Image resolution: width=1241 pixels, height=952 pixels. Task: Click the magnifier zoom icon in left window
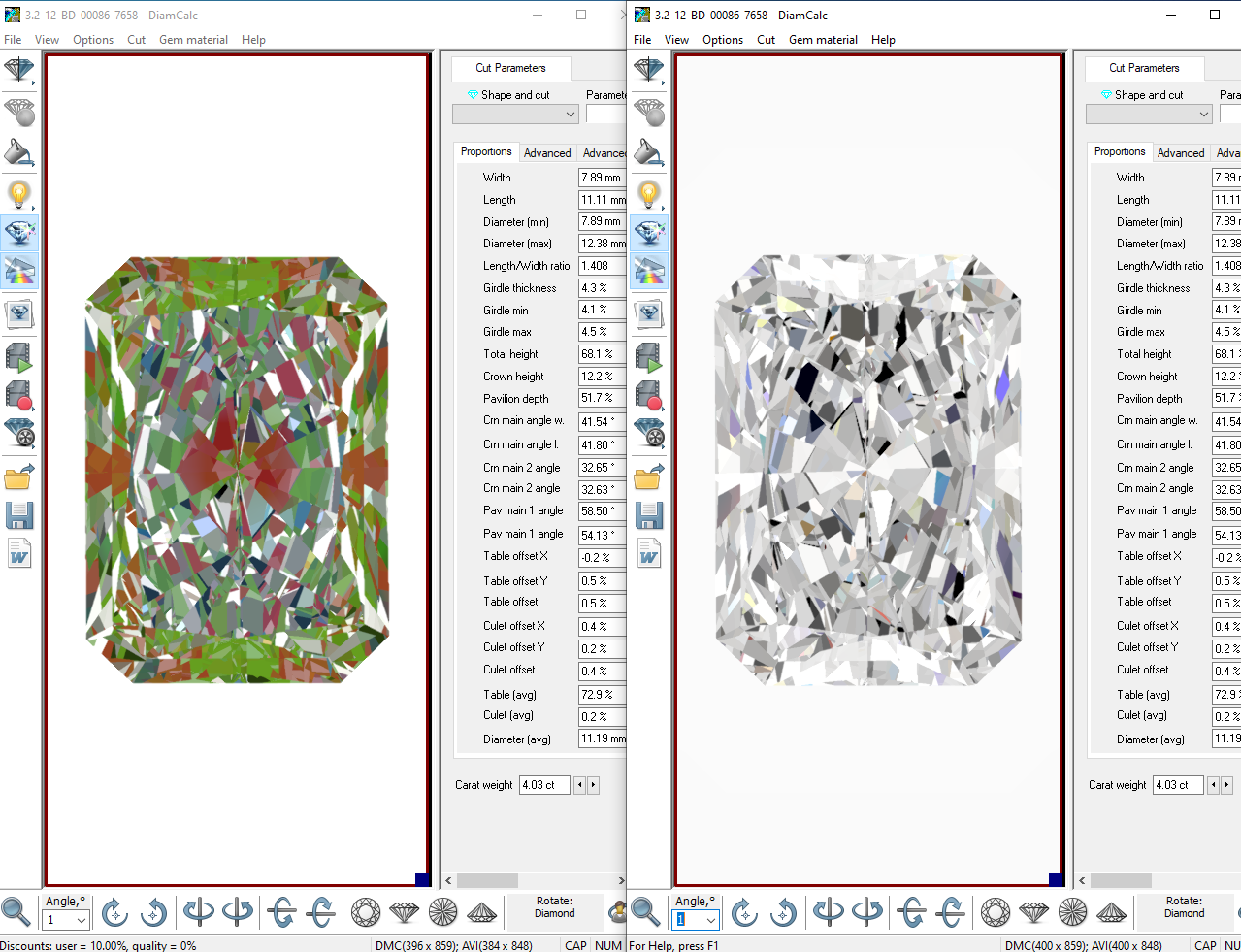tap(16, 911)
